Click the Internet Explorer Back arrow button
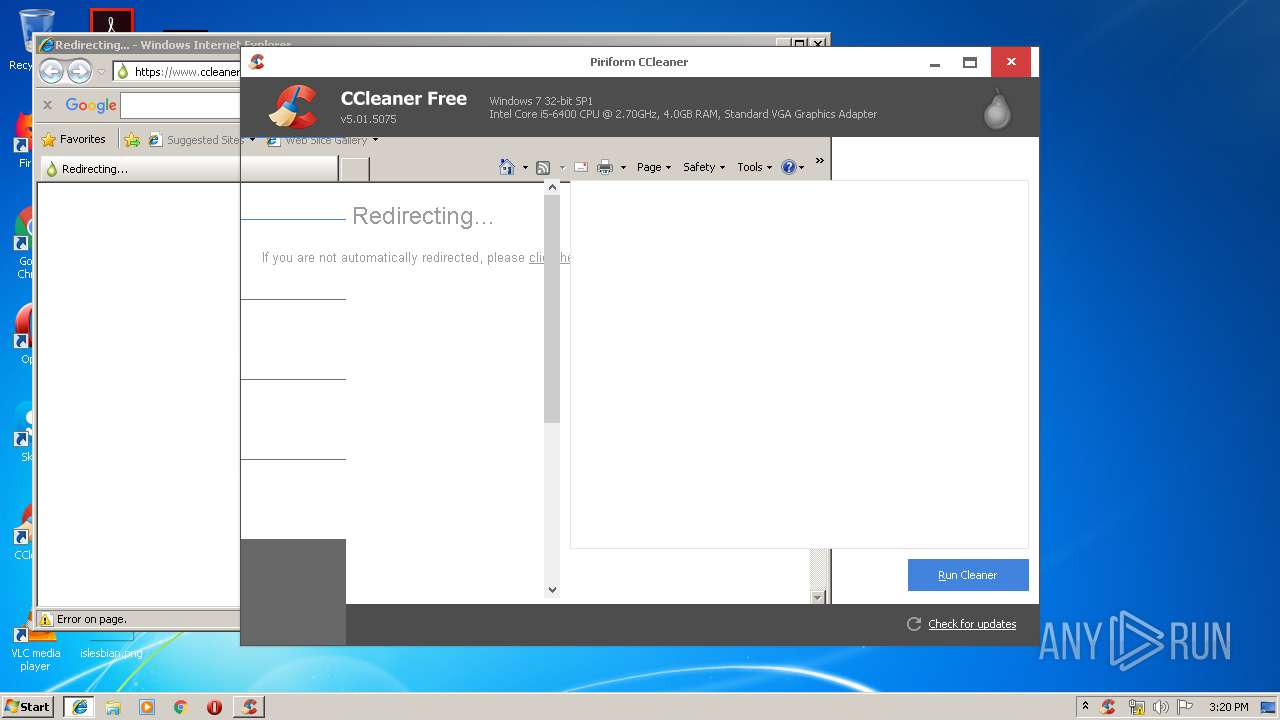The width and height of the screenshot is (1280, 720). pyautogui.click(x=51, y=71)
